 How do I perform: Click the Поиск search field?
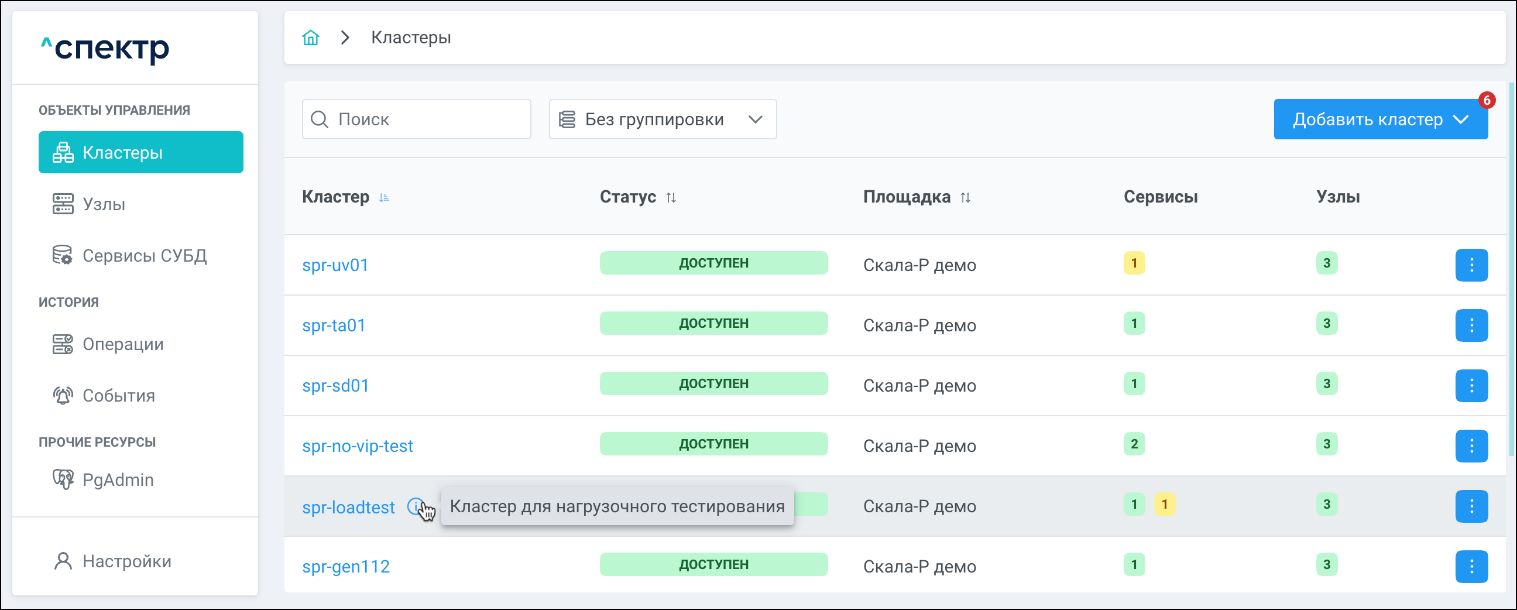coord(416,119)
